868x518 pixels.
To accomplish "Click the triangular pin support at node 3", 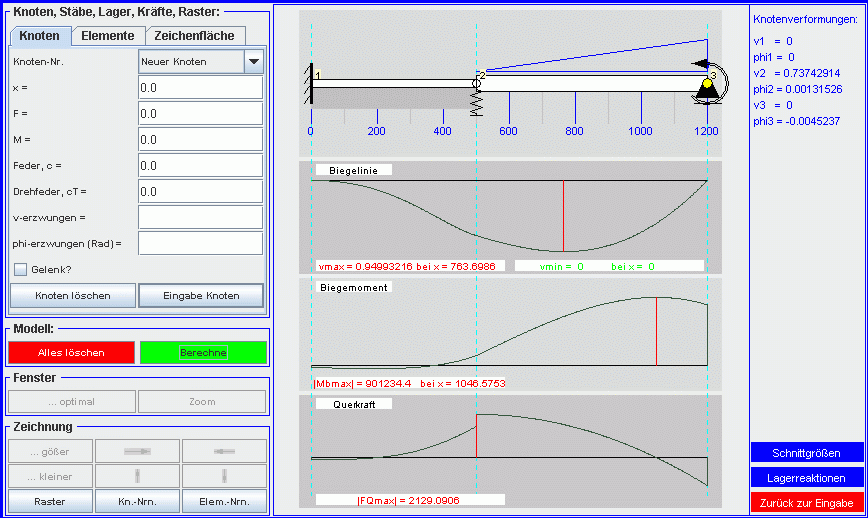I will click(707, 91).
